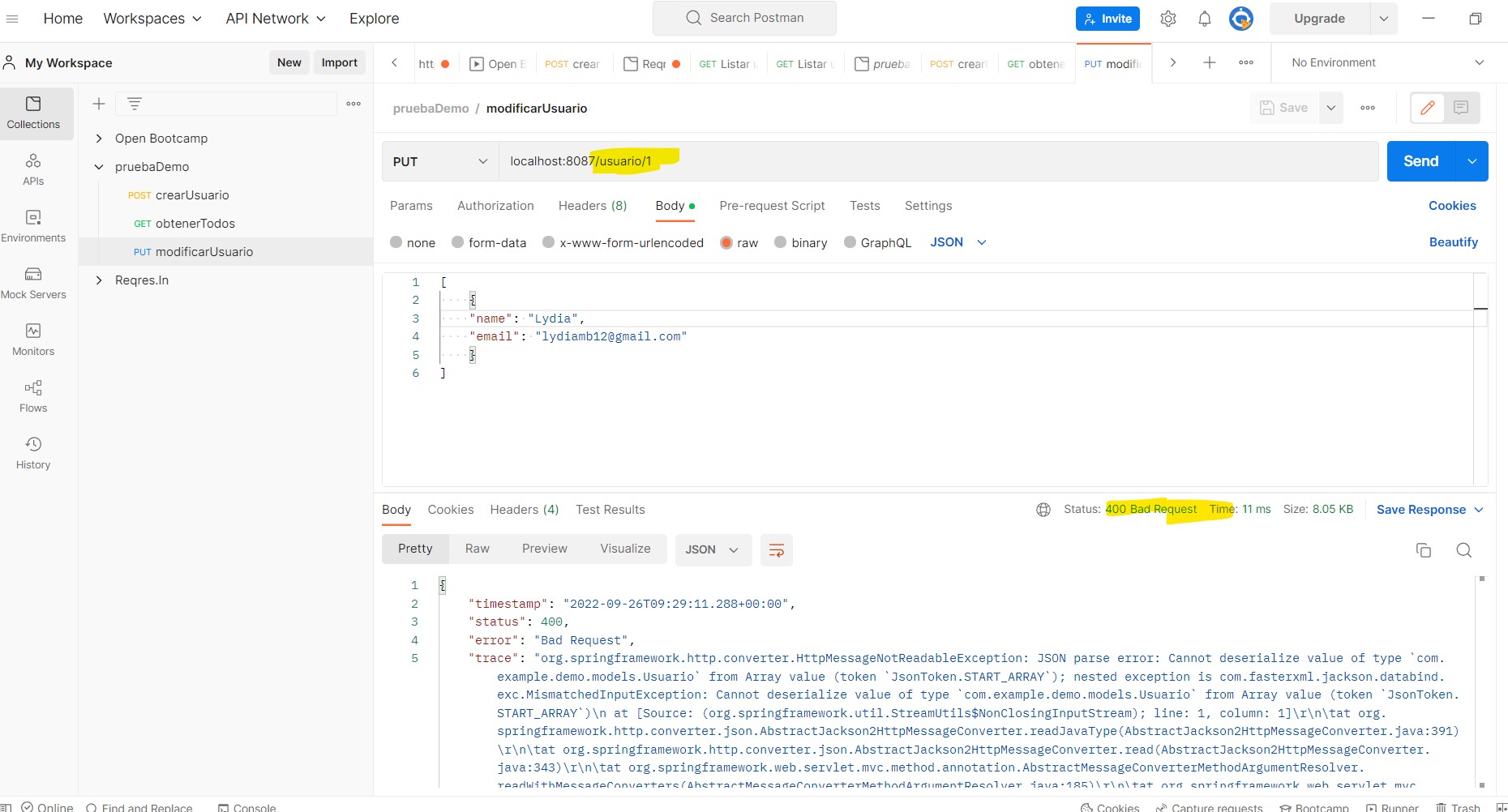Open collections panel more options dots
The image size is (1508, 812).
[353, 104]
